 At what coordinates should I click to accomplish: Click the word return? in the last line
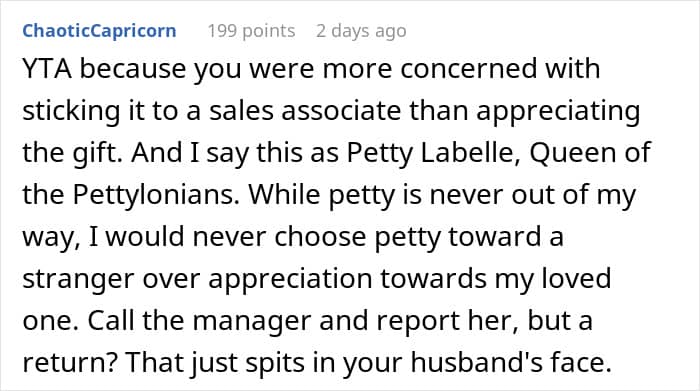(x=70, y=362)
